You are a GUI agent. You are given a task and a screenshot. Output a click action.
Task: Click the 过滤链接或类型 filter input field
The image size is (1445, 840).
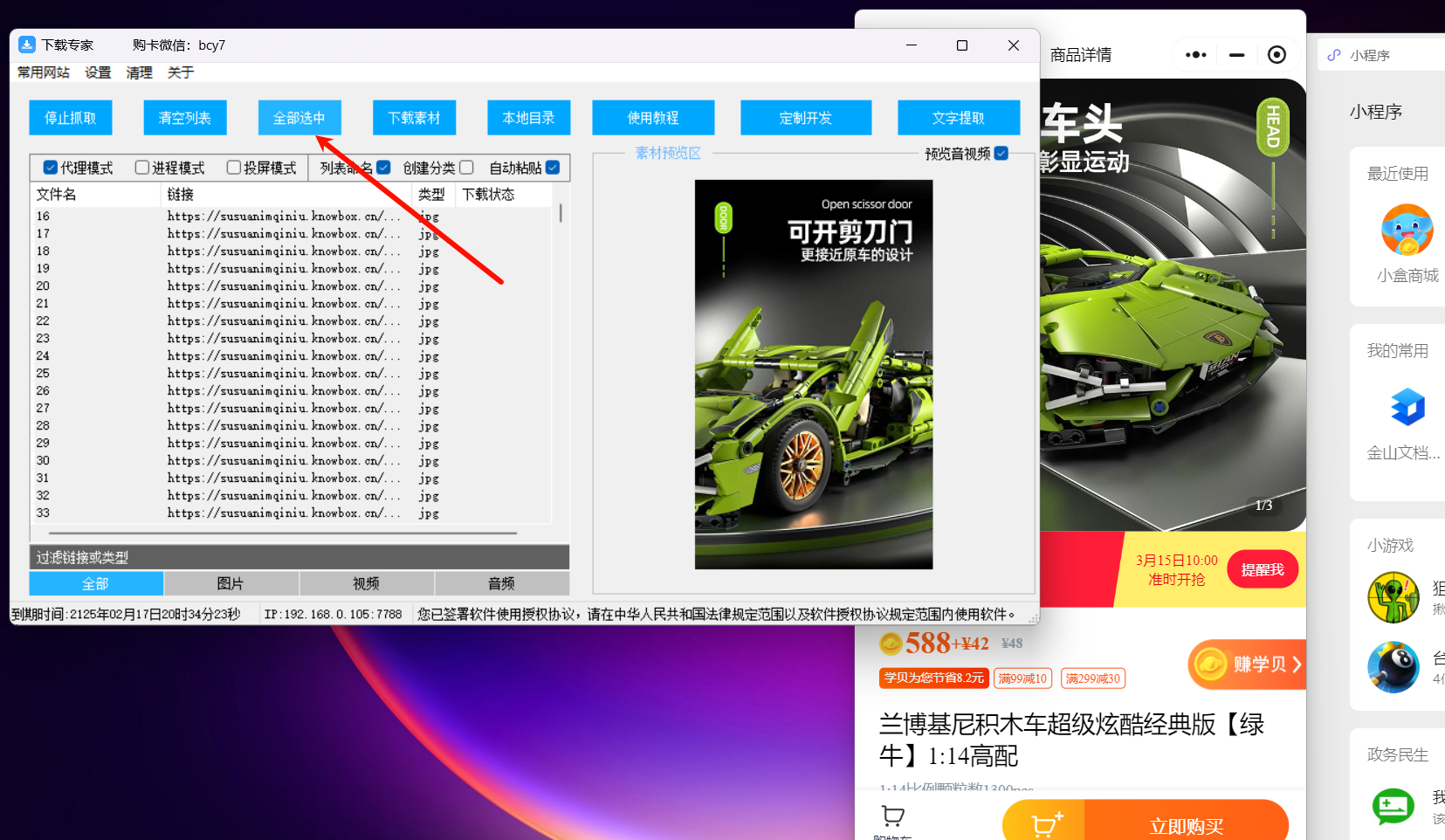point(299,557)
